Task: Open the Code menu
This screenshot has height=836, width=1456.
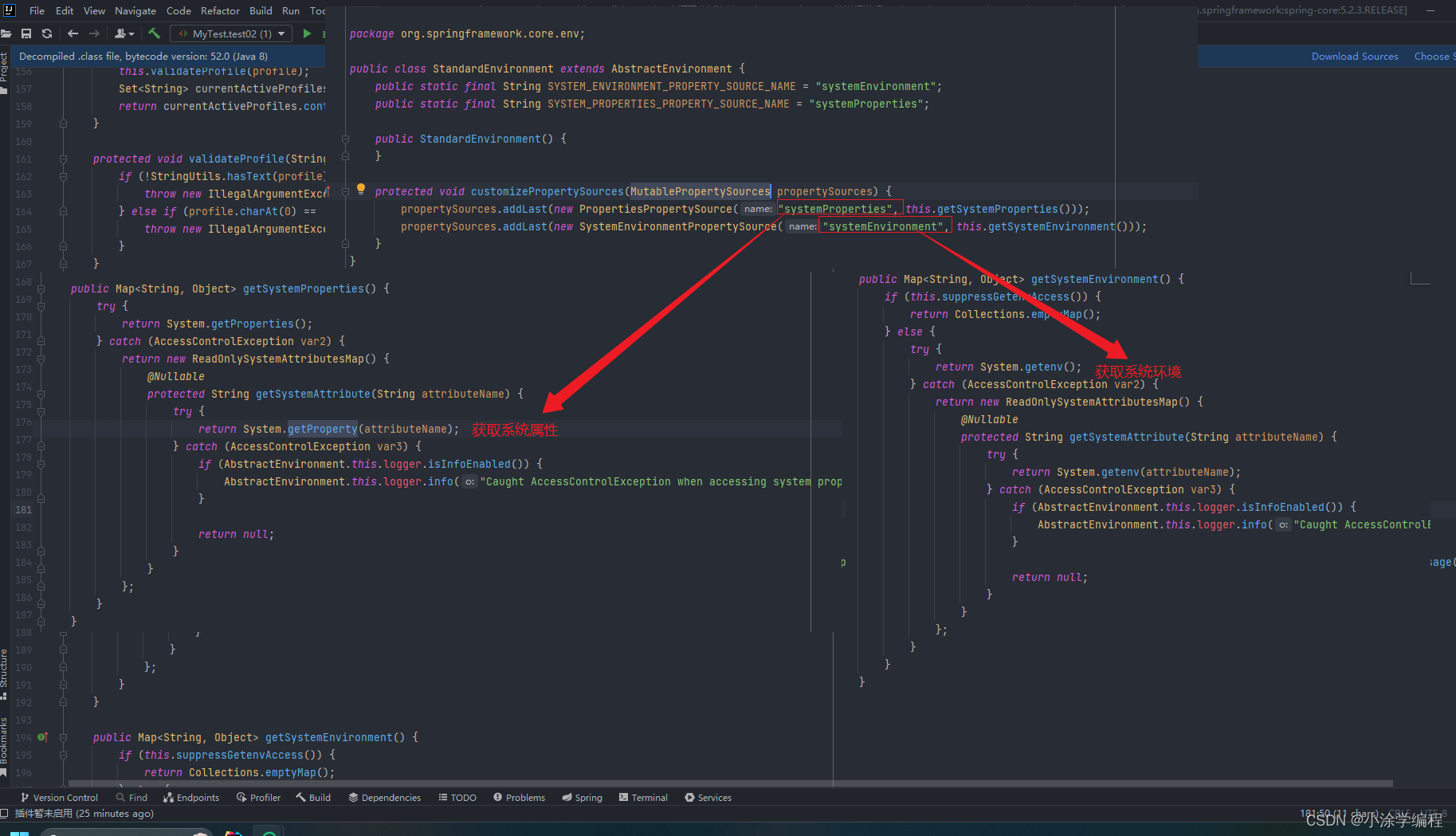Action: pos(179,10)
